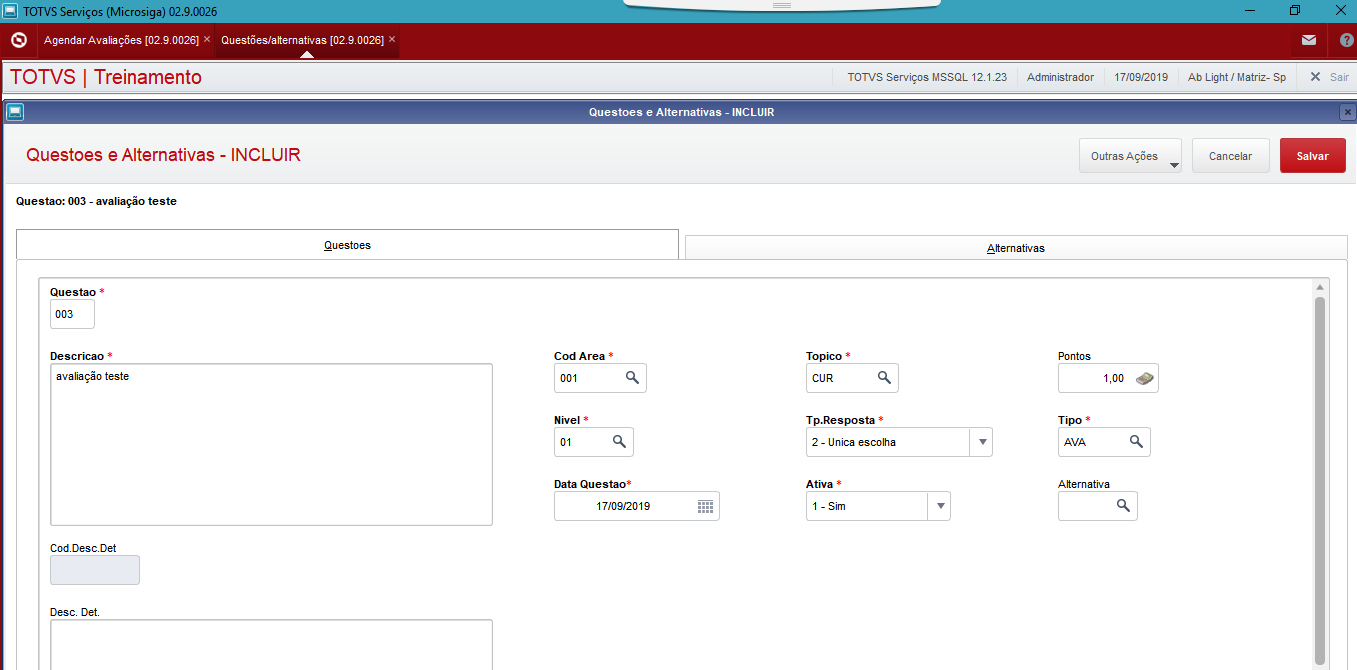
Task: Open lookup search for Alternativa field
Action: [x=1123, y=506]
